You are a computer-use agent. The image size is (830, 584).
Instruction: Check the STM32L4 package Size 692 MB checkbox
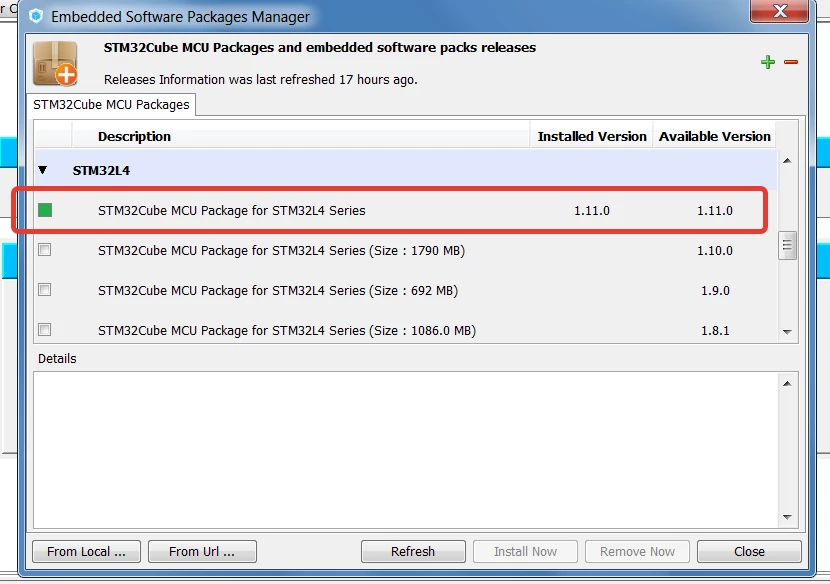pyautogui.click(x=44, y=290)
